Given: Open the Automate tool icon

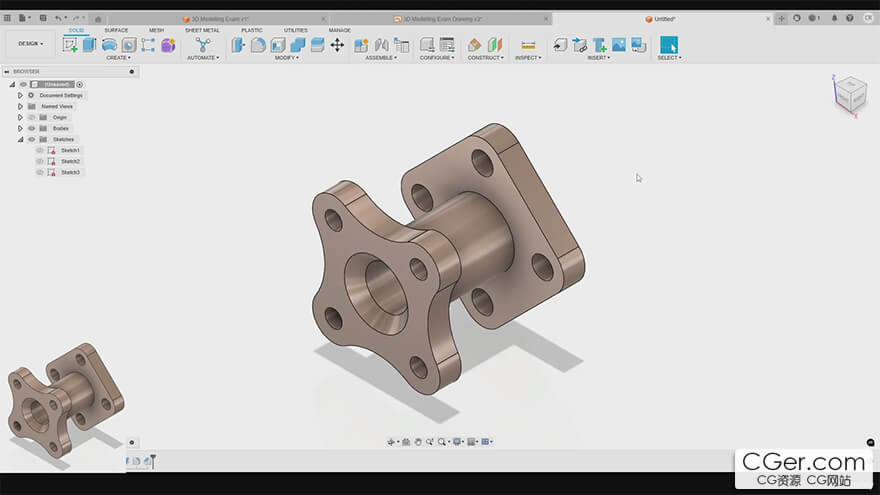Looking at the screenshot, I should [x=203, y=45].
